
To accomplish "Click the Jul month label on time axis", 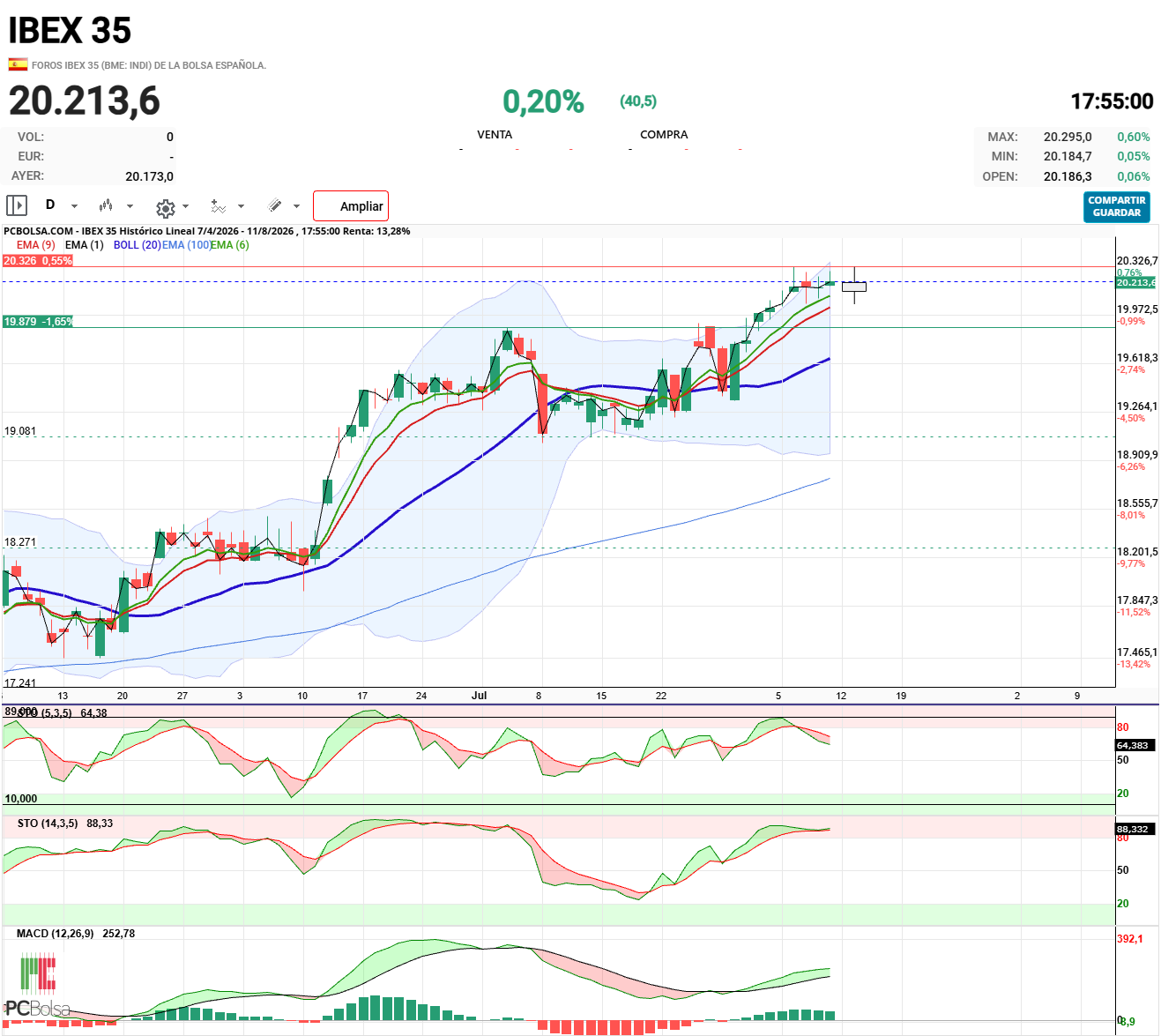I will click(479, 696).
